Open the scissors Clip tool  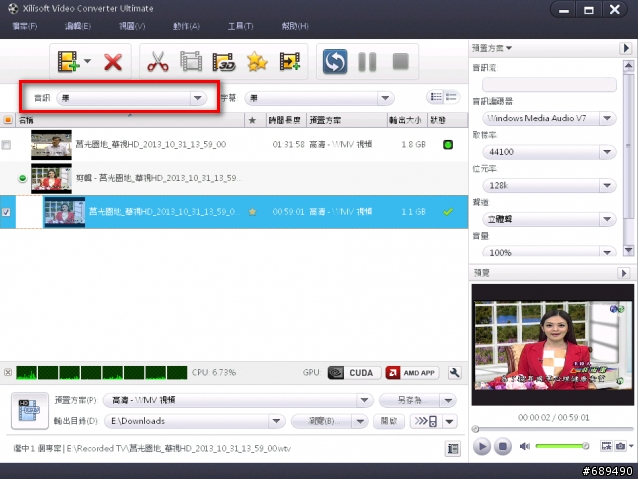157,62
